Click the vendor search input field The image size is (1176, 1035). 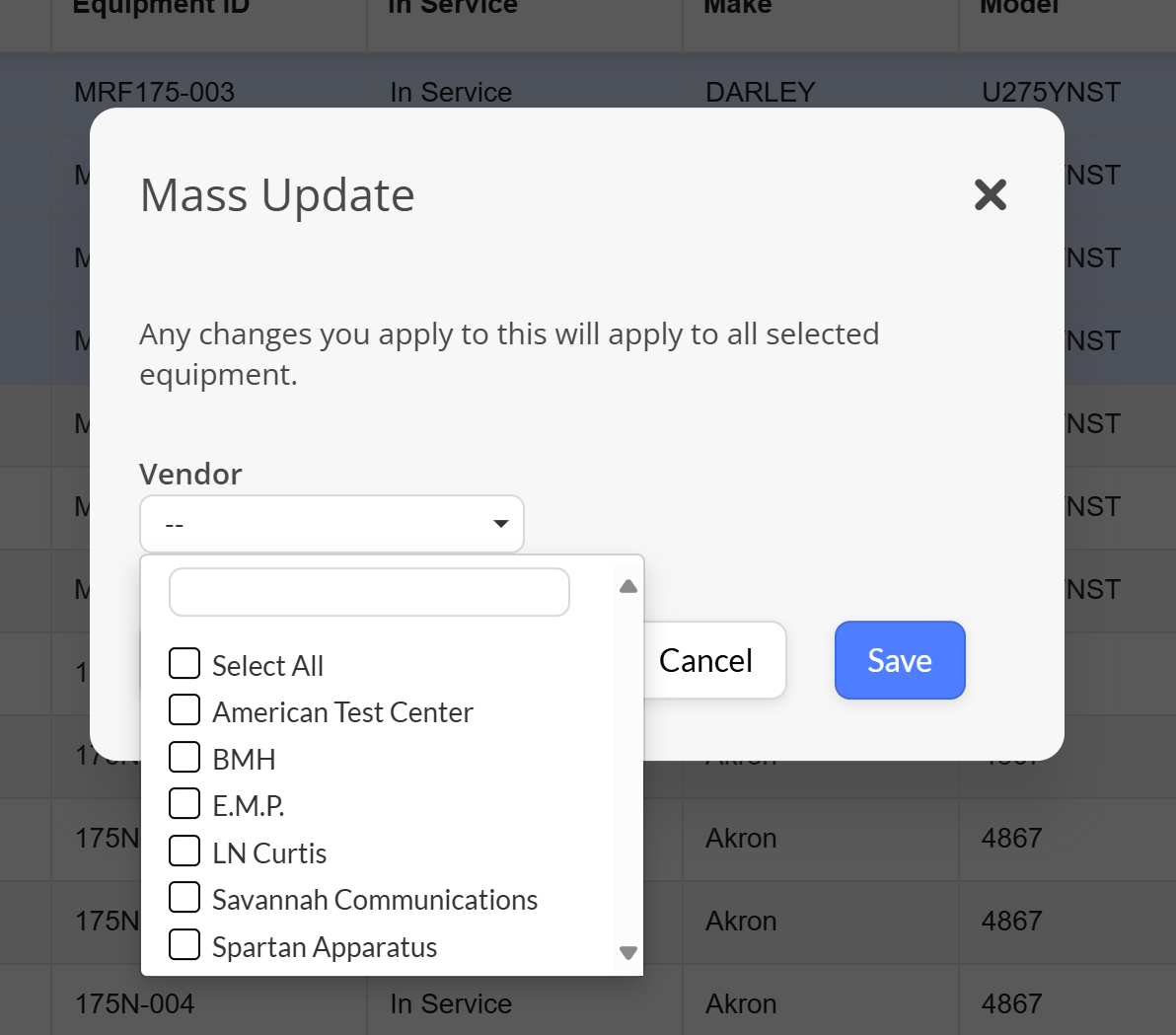point(369,592)
